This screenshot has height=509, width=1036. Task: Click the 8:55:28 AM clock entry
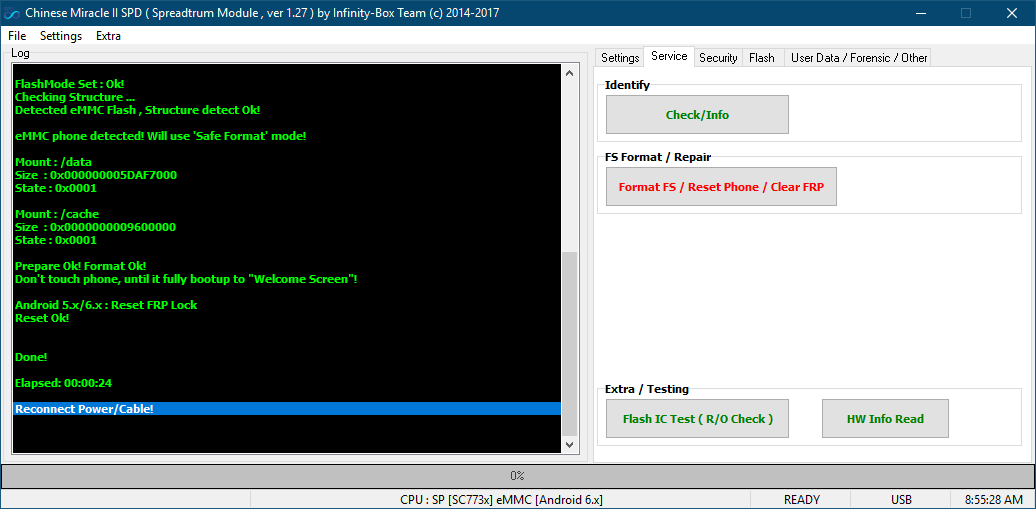[994, 499]
